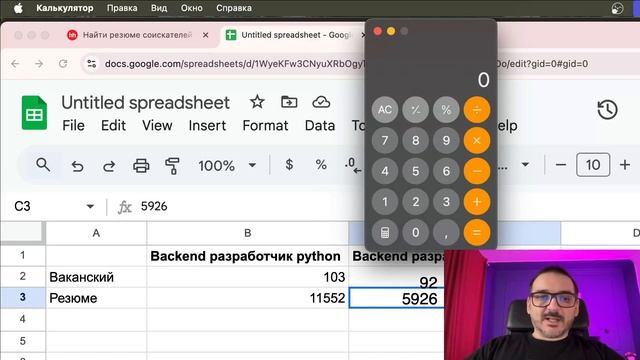
Task: Open the C3 name box dropdown
Action: pos(90,207)
